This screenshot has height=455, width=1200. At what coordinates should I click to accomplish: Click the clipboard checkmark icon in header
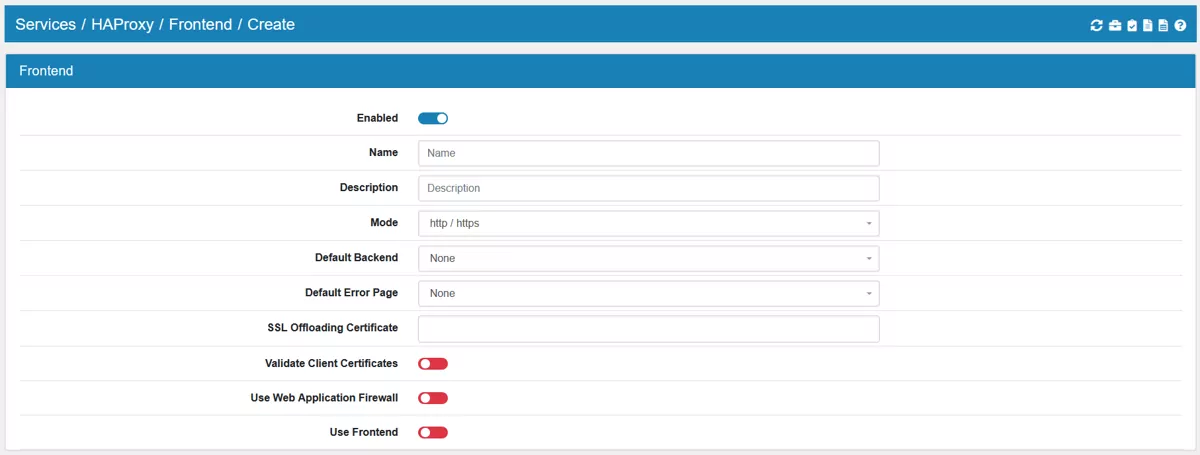[x=1132, y=25]
